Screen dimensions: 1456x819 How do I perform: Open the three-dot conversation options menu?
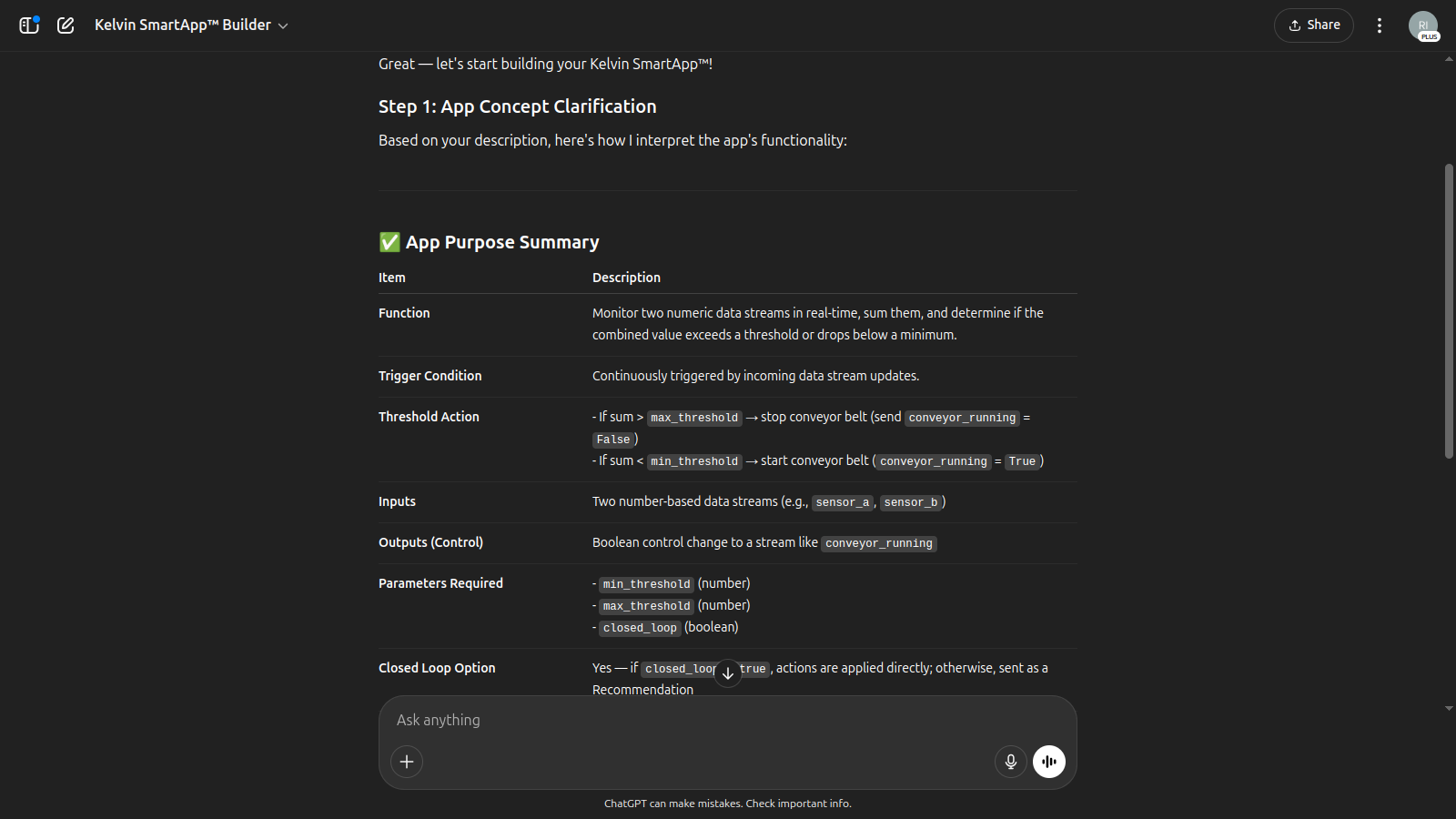coord(1379,25)
